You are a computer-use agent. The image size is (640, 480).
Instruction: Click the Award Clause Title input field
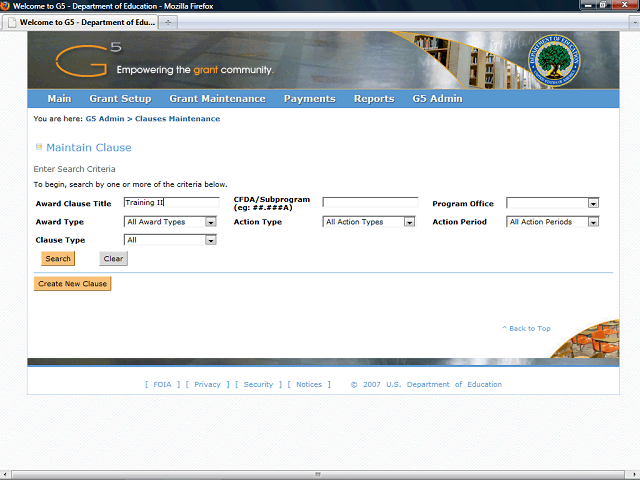pos(172,202)
